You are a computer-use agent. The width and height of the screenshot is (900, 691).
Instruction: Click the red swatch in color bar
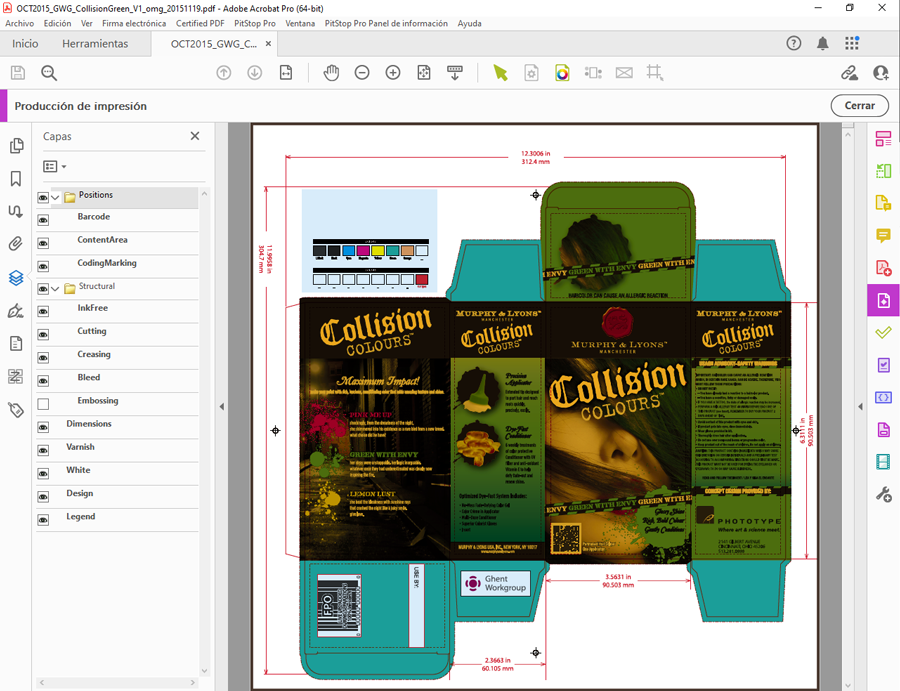pyautogui.click(x=422, y=279)
